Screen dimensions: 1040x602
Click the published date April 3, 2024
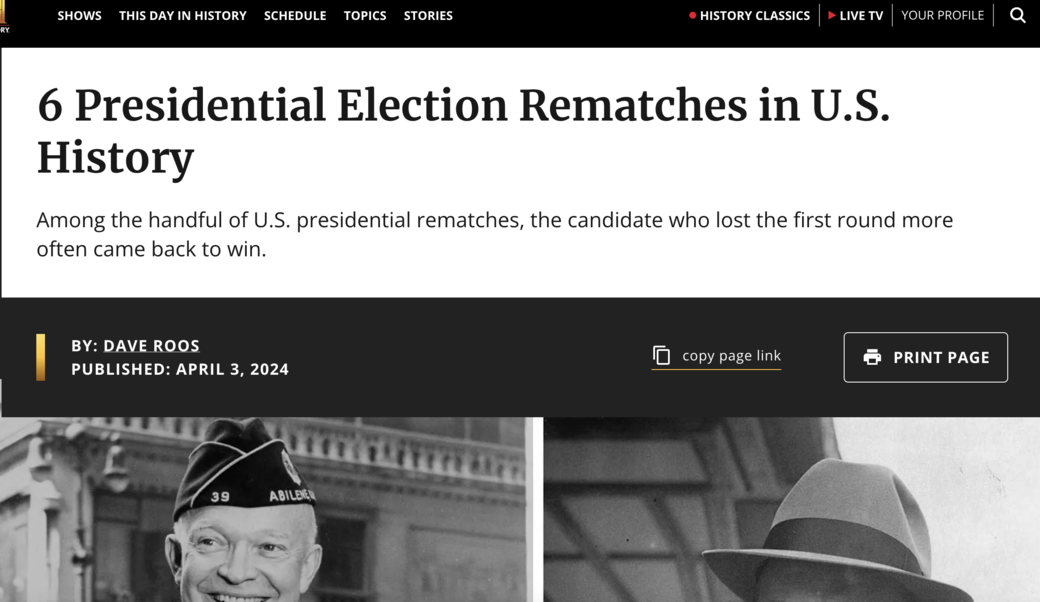(232, 369)
